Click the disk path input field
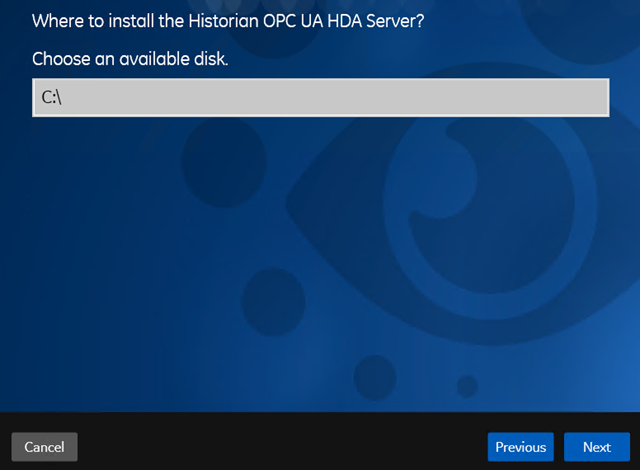Viewport: 640px width, 470px height. [320, 98]
